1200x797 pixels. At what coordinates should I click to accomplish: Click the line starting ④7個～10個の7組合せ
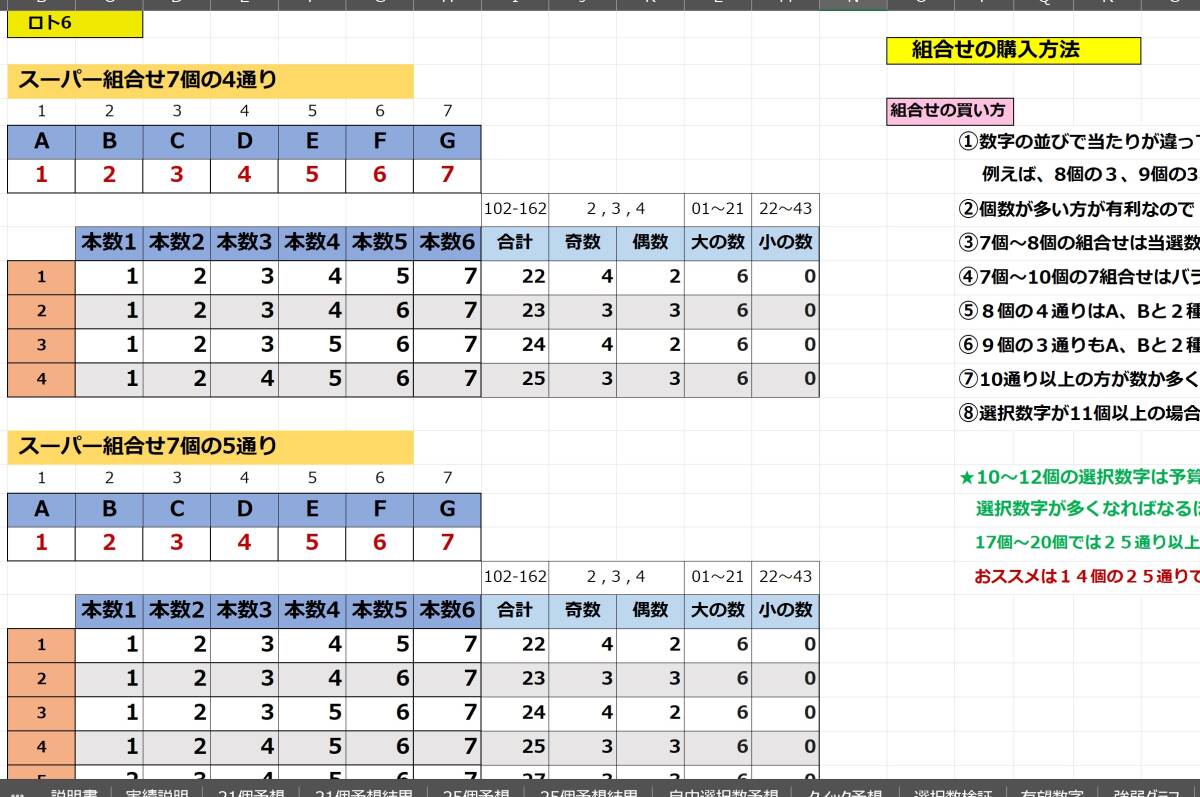(1079, 276)
